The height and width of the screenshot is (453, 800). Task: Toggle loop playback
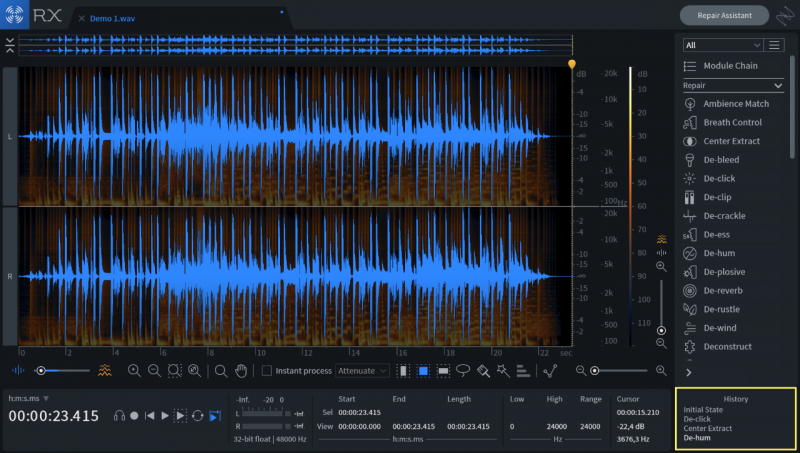[x=197, y=416]
